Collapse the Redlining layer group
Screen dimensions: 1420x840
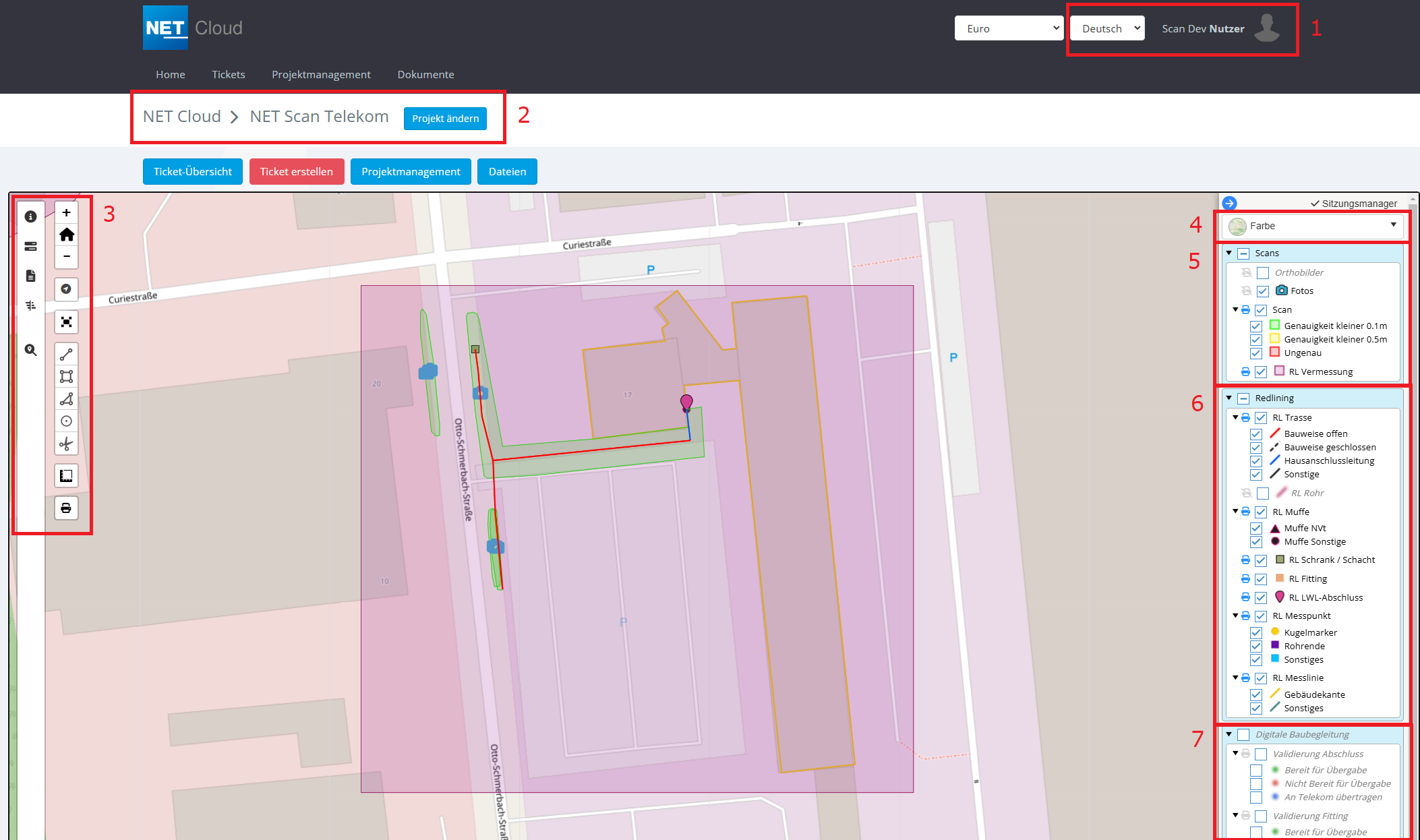[1229, 398]
